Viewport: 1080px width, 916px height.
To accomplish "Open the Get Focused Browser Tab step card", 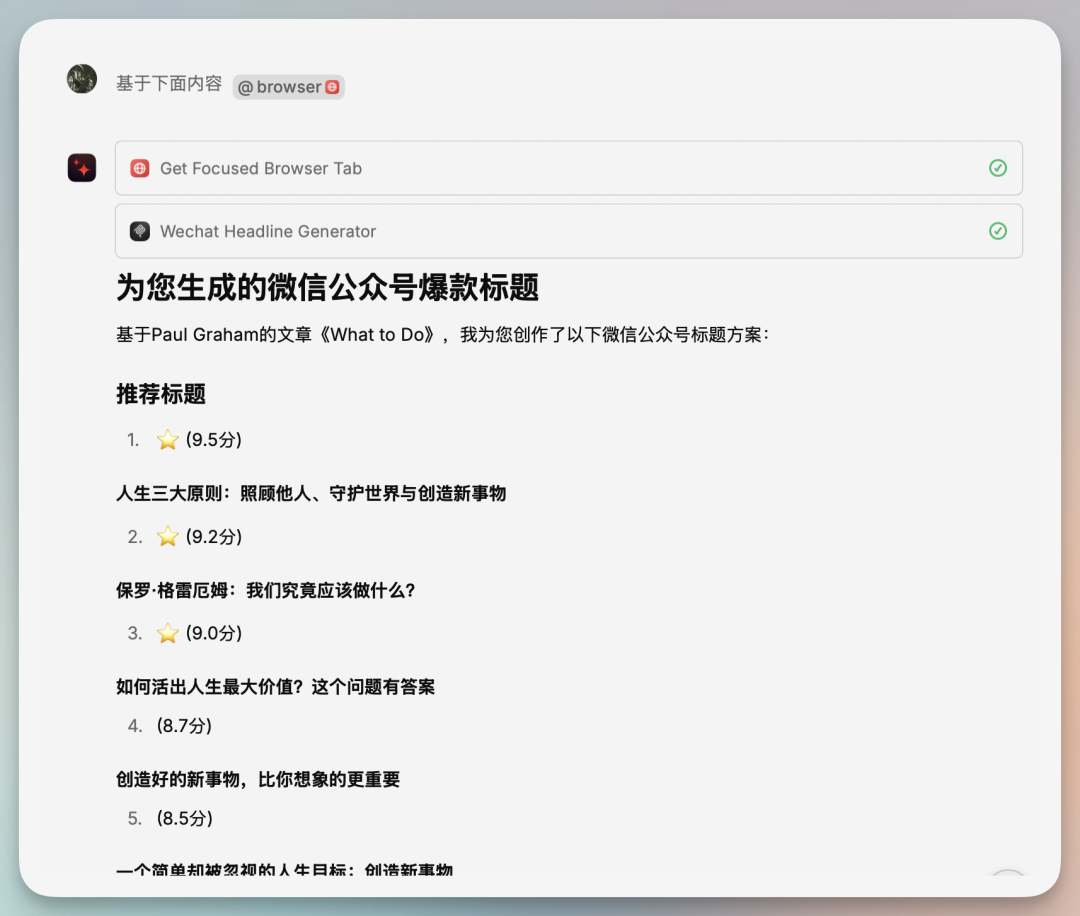I will [569, 168].
